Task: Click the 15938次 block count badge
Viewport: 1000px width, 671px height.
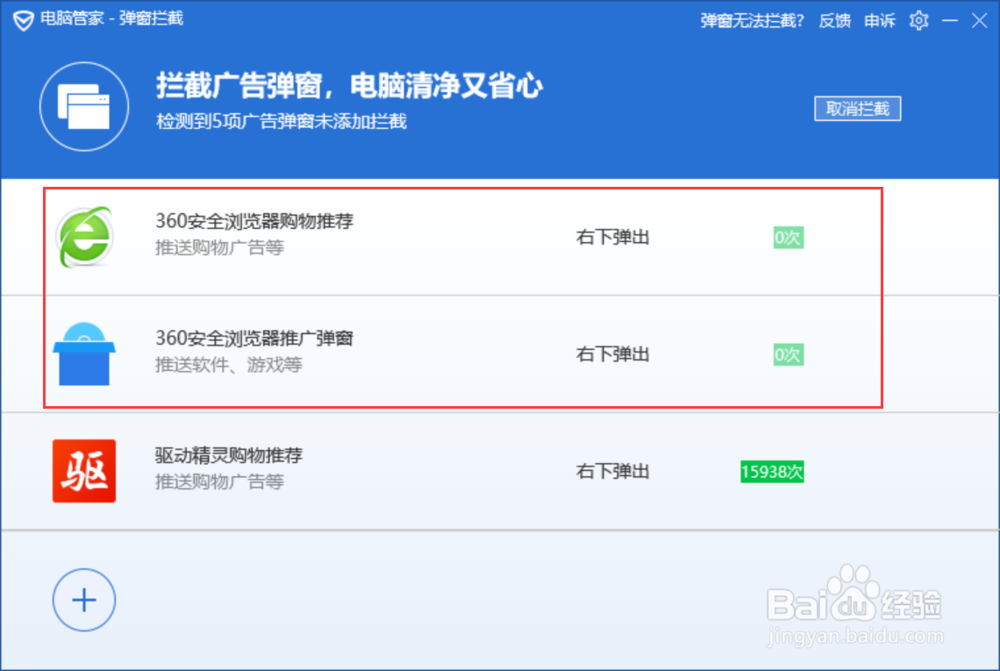Action: tap(772, 471)
